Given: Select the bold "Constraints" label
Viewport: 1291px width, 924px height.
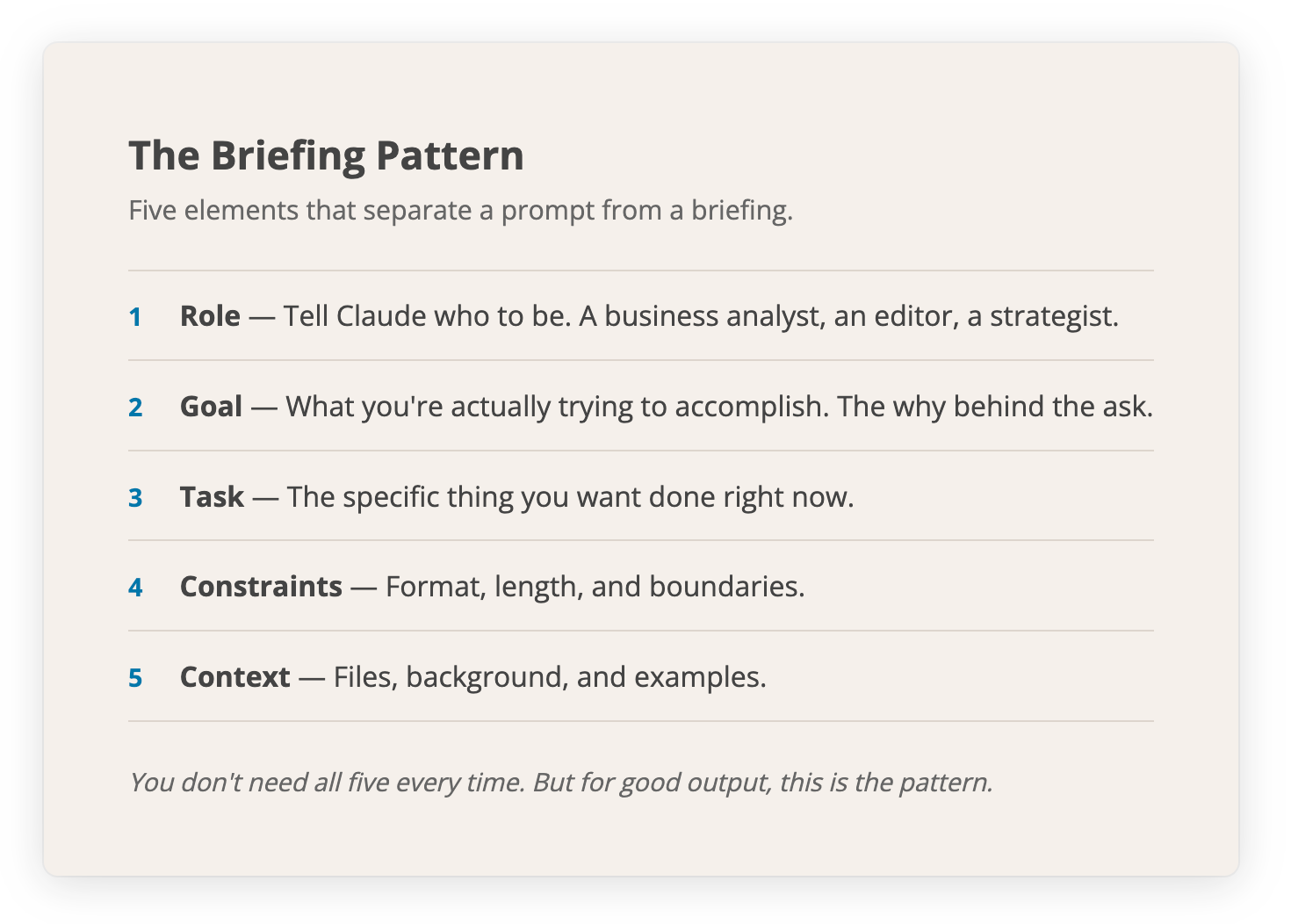Looking at the screenshot, I should coord(261,587).
